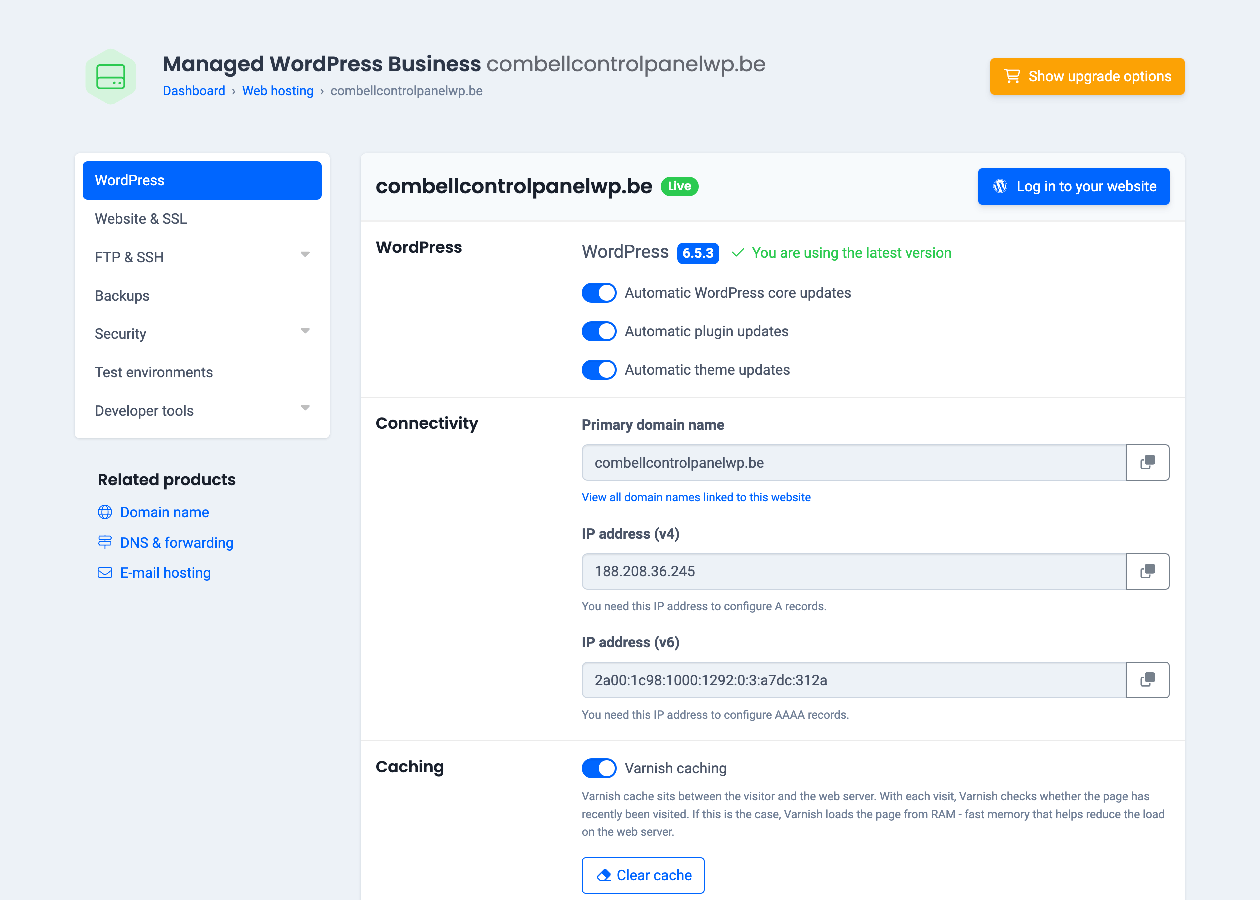Viewport: 1260px width, 900px height.
Task: Copy the IPv4 address
Action: pos(1148,571)
